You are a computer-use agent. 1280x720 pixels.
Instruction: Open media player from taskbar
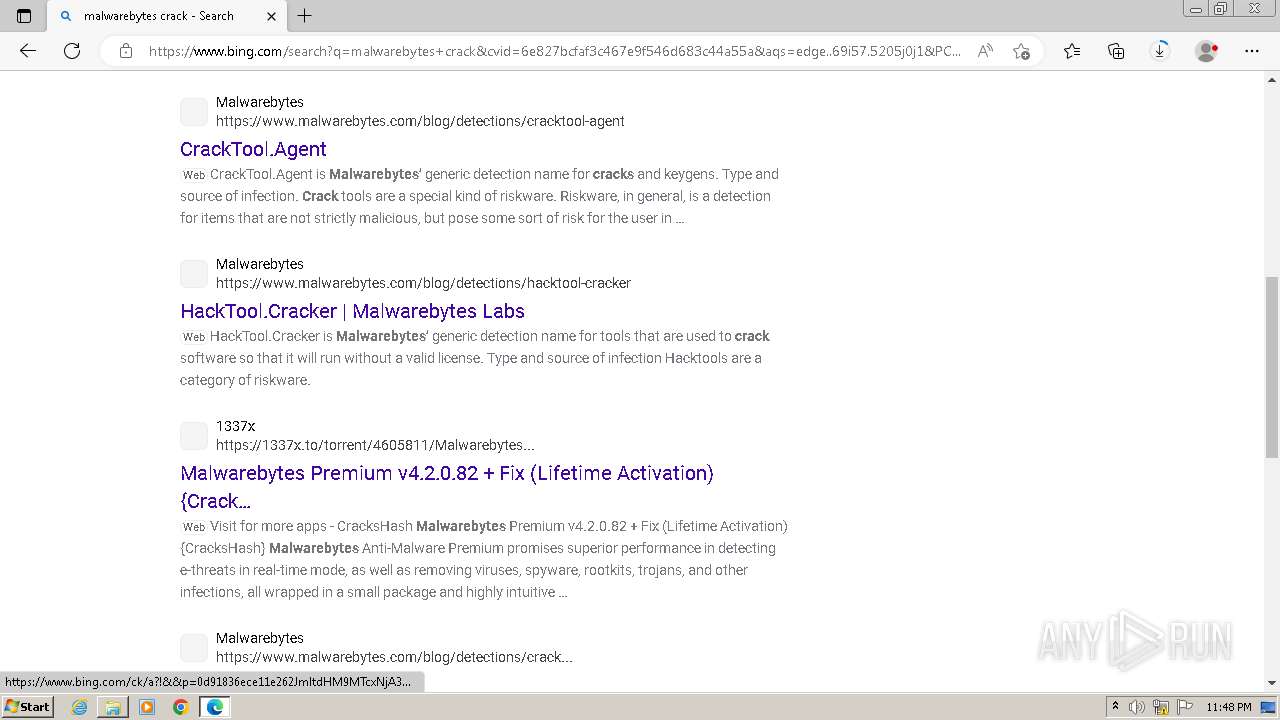(147, 707)
